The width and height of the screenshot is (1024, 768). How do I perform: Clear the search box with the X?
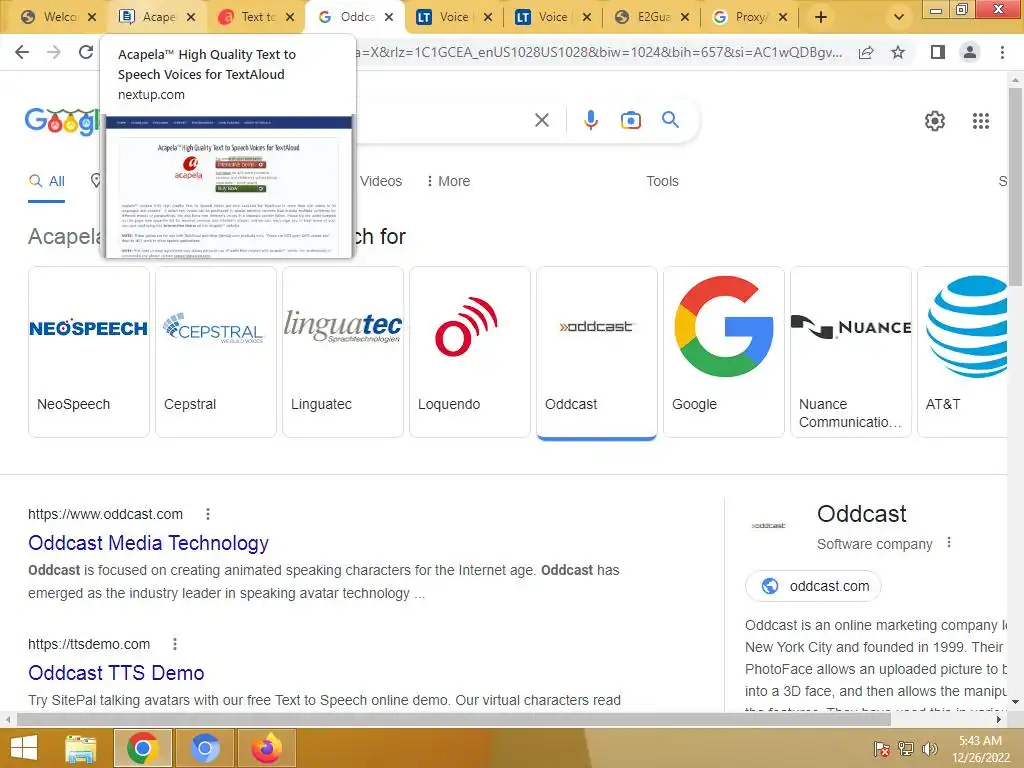[x=541, y=120]
